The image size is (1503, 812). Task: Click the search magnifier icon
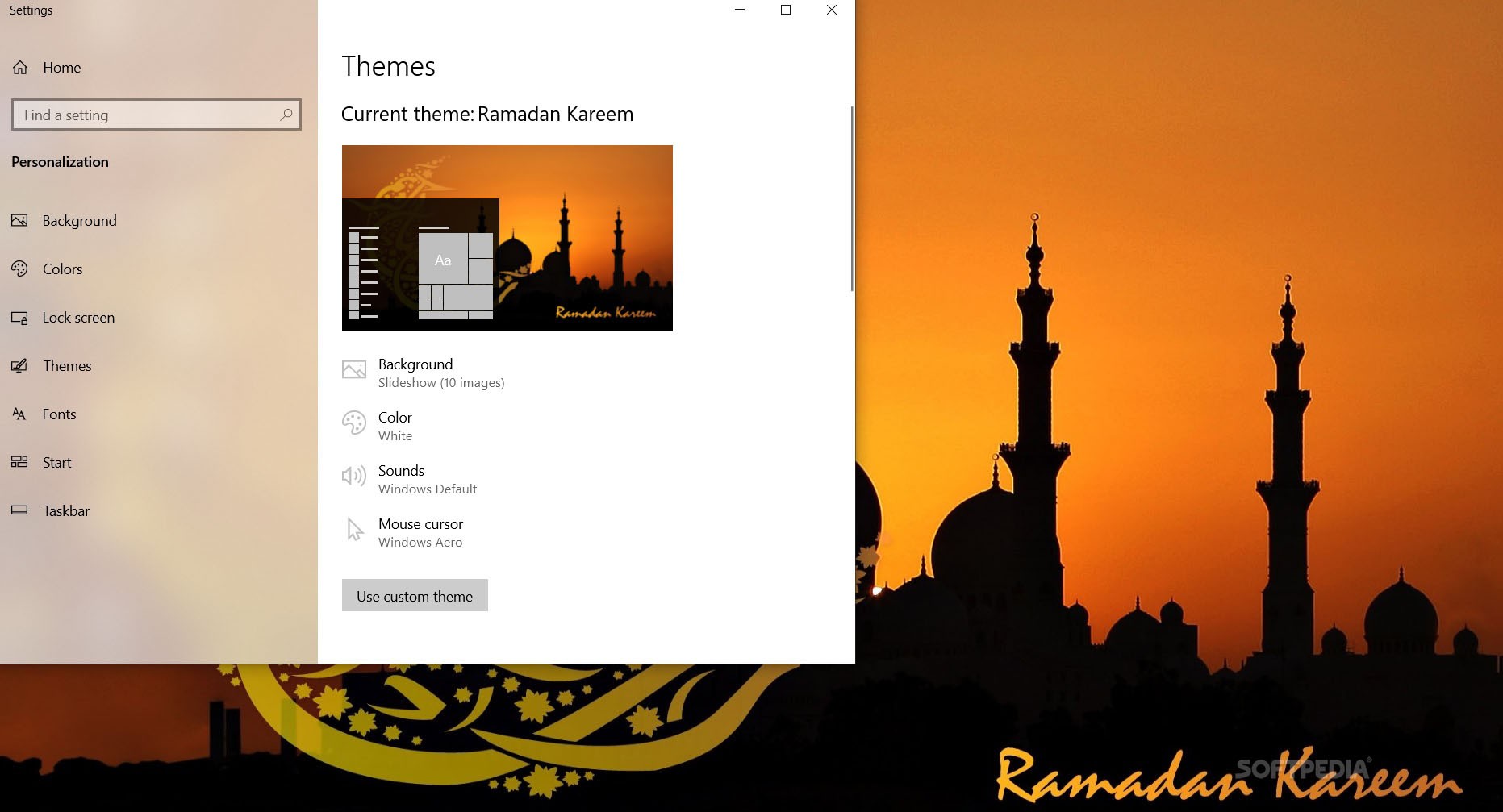(x=286, y=115)
